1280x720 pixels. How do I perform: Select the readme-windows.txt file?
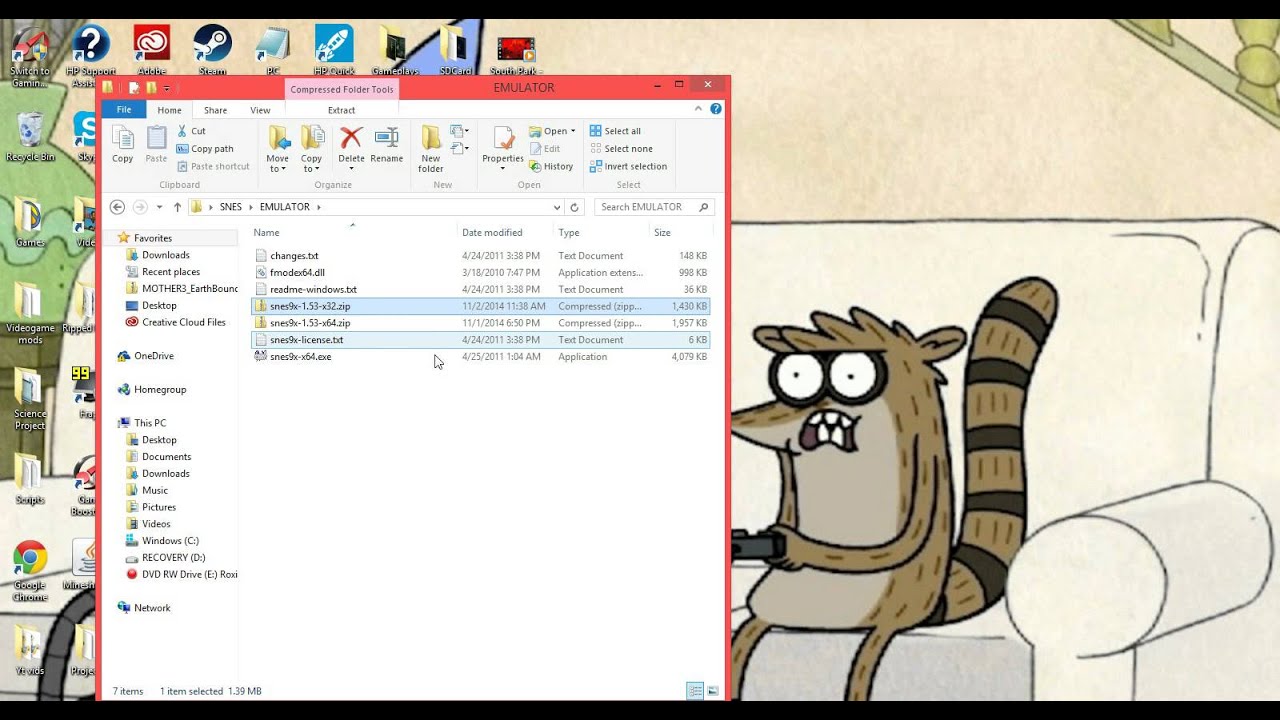point(480,290)
